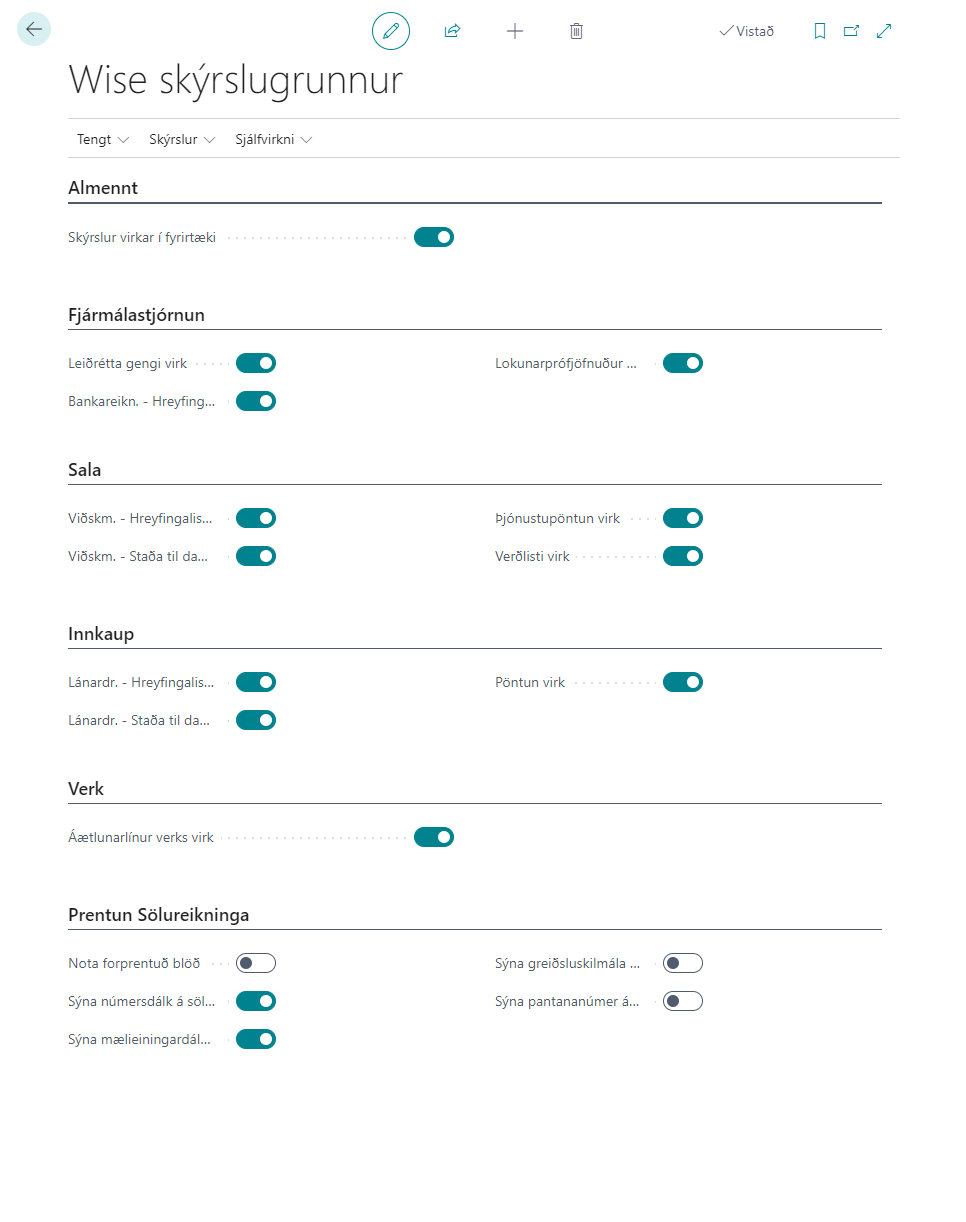The width and height of the screenshot is (966, 1222).
Task: Click the bookmark icon
Action: coord(820,31)
